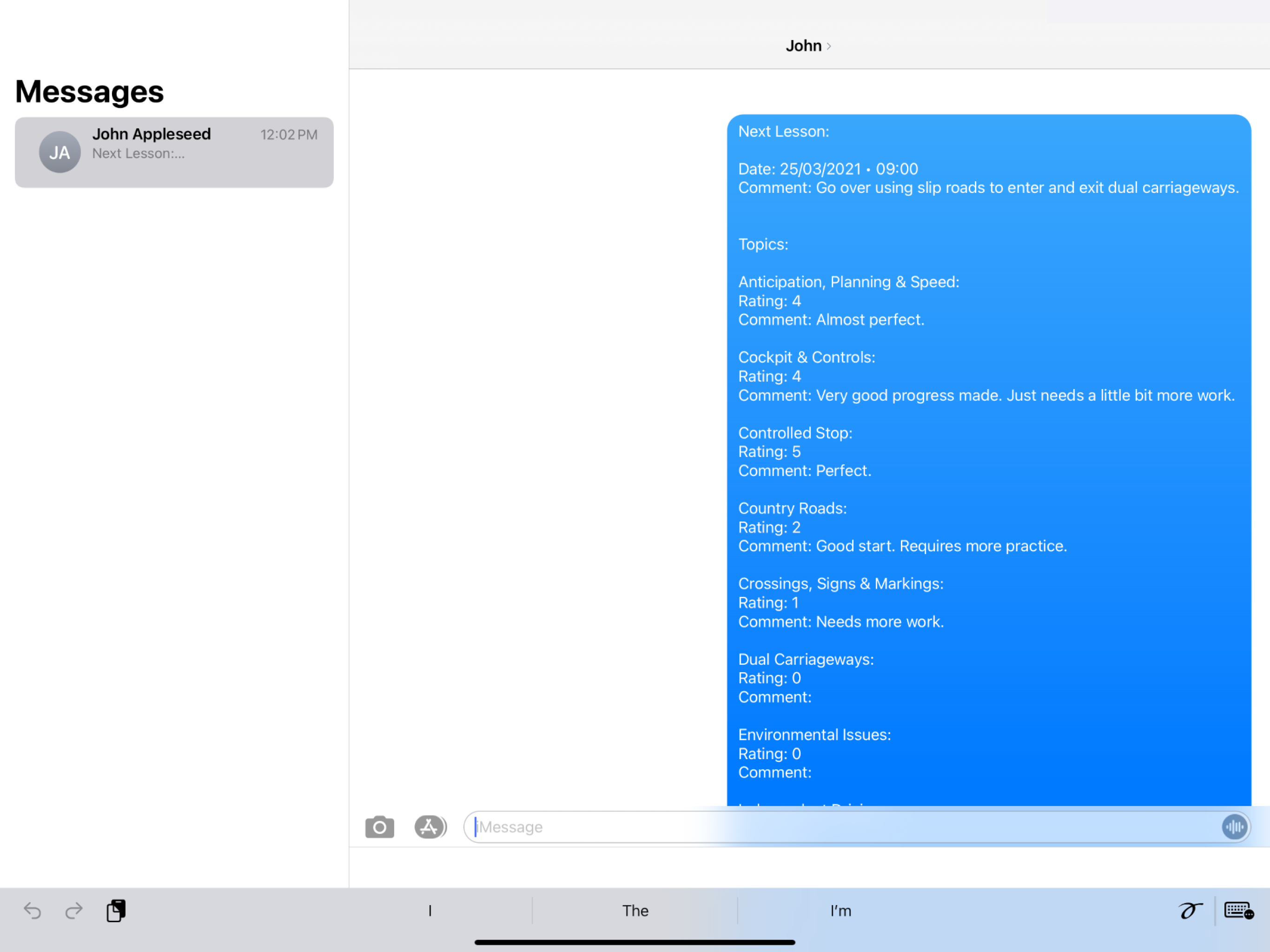This screenshot has width=1270, height=952.
Task: Choose the "I'm" word suggestion
Action: click(x=840, y=911)
